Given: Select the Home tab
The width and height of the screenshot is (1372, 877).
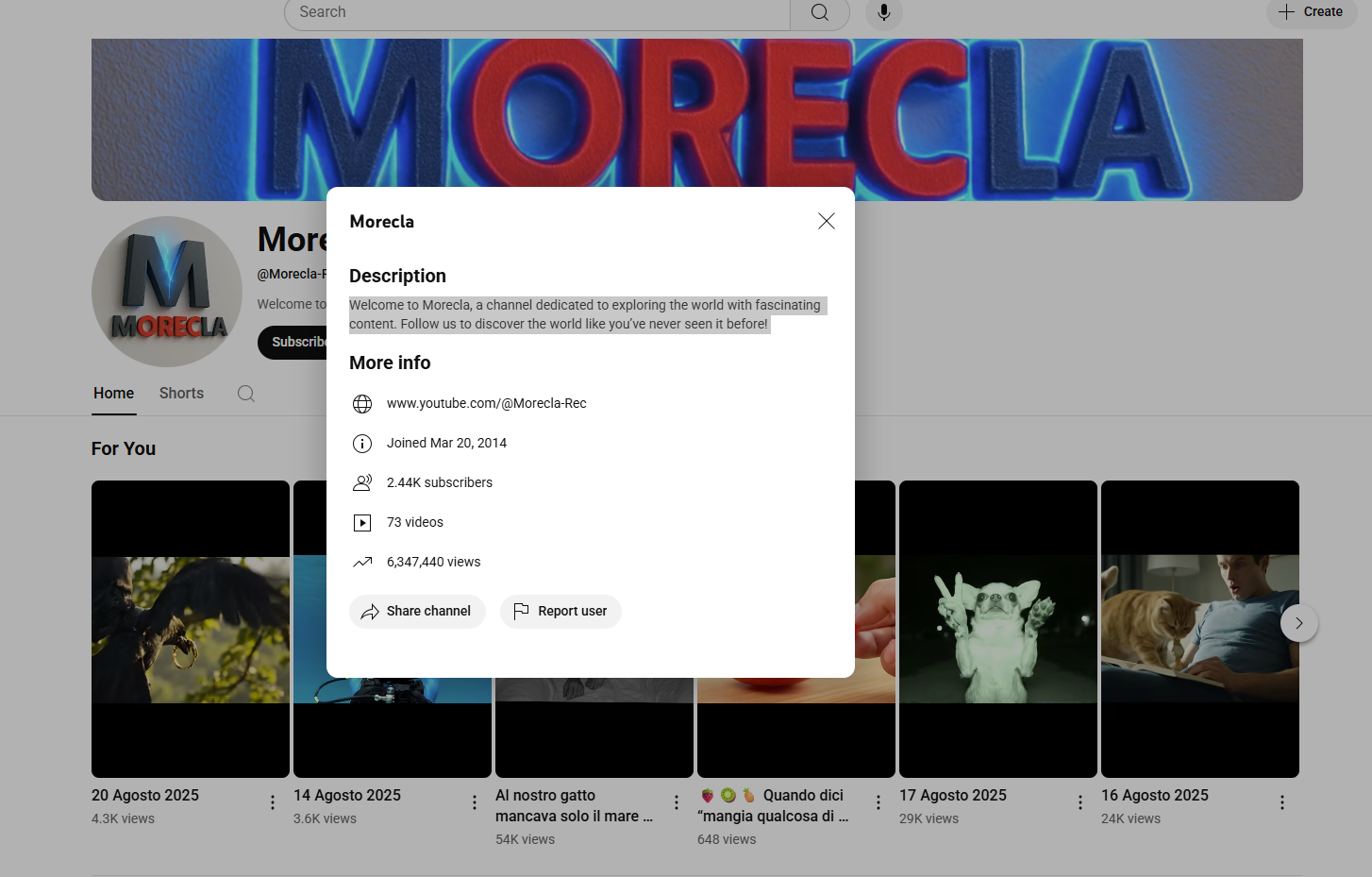Looking at the screenshot, I should [113, 393].
